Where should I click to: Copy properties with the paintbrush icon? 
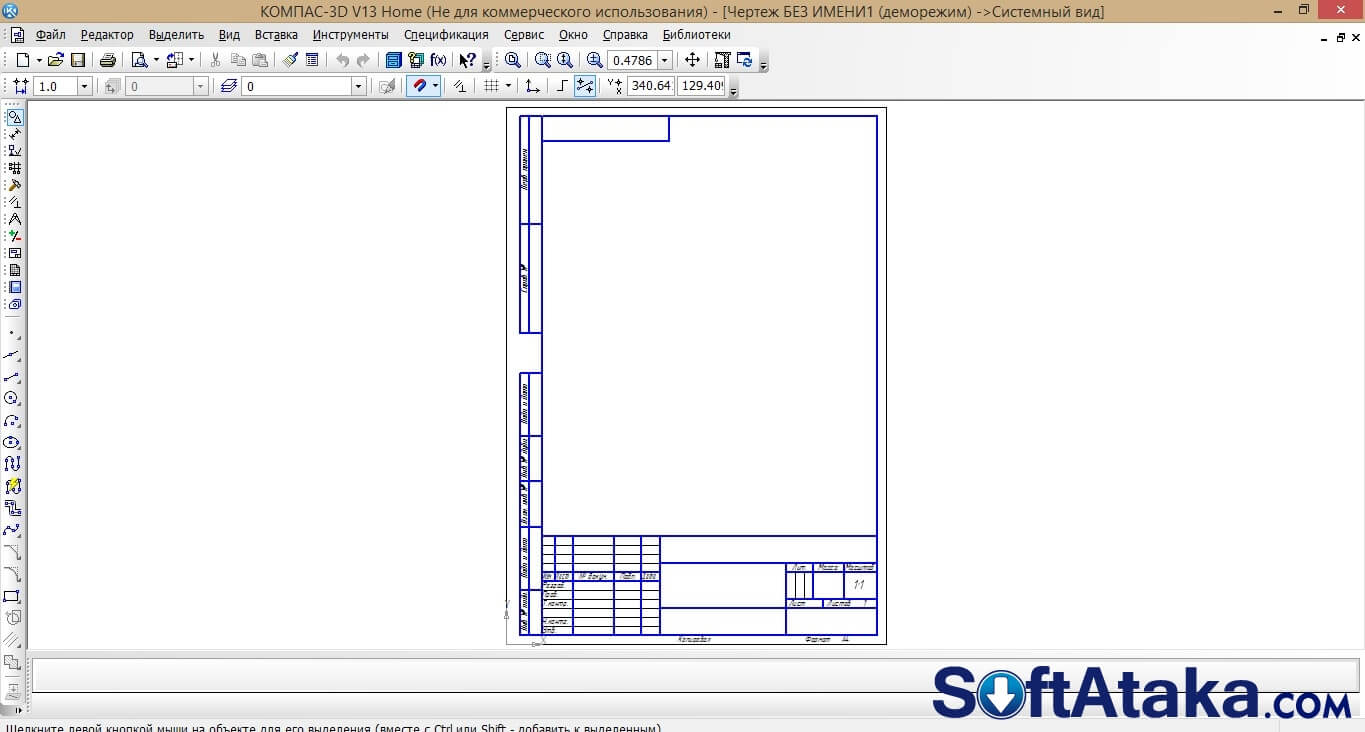pos(290,60)
